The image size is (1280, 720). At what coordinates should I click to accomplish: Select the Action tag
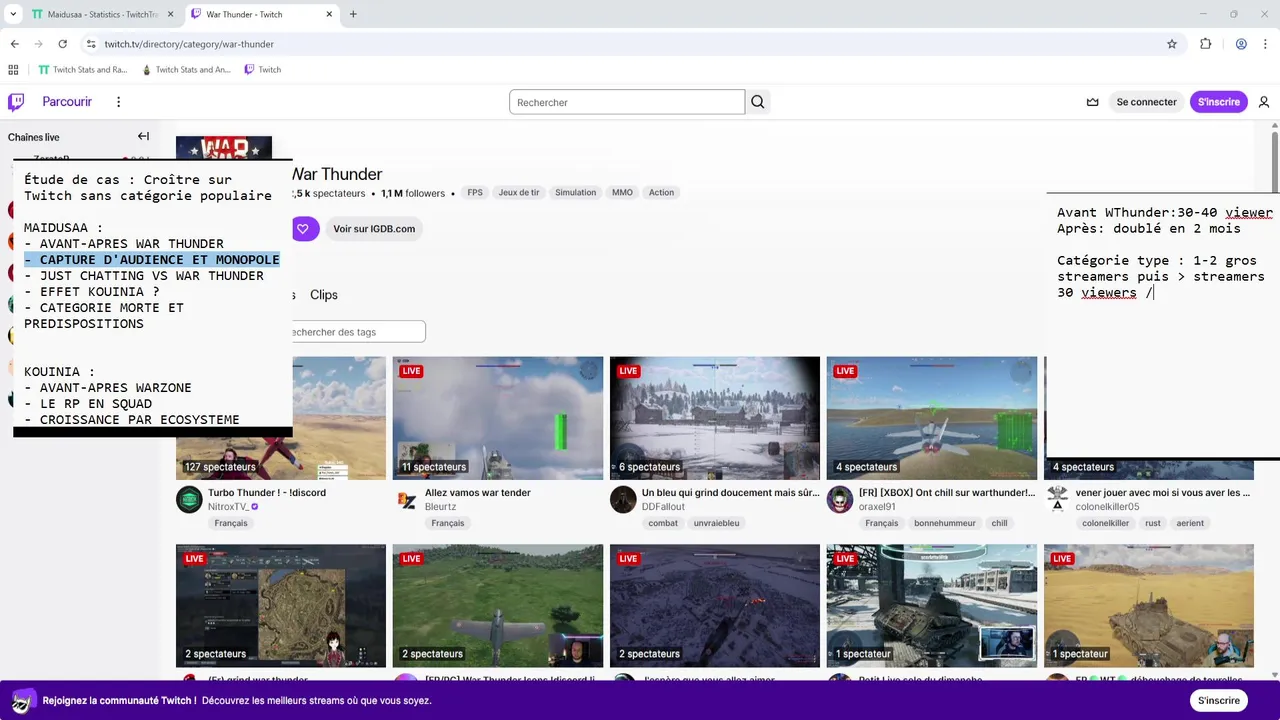click(661, 192)
